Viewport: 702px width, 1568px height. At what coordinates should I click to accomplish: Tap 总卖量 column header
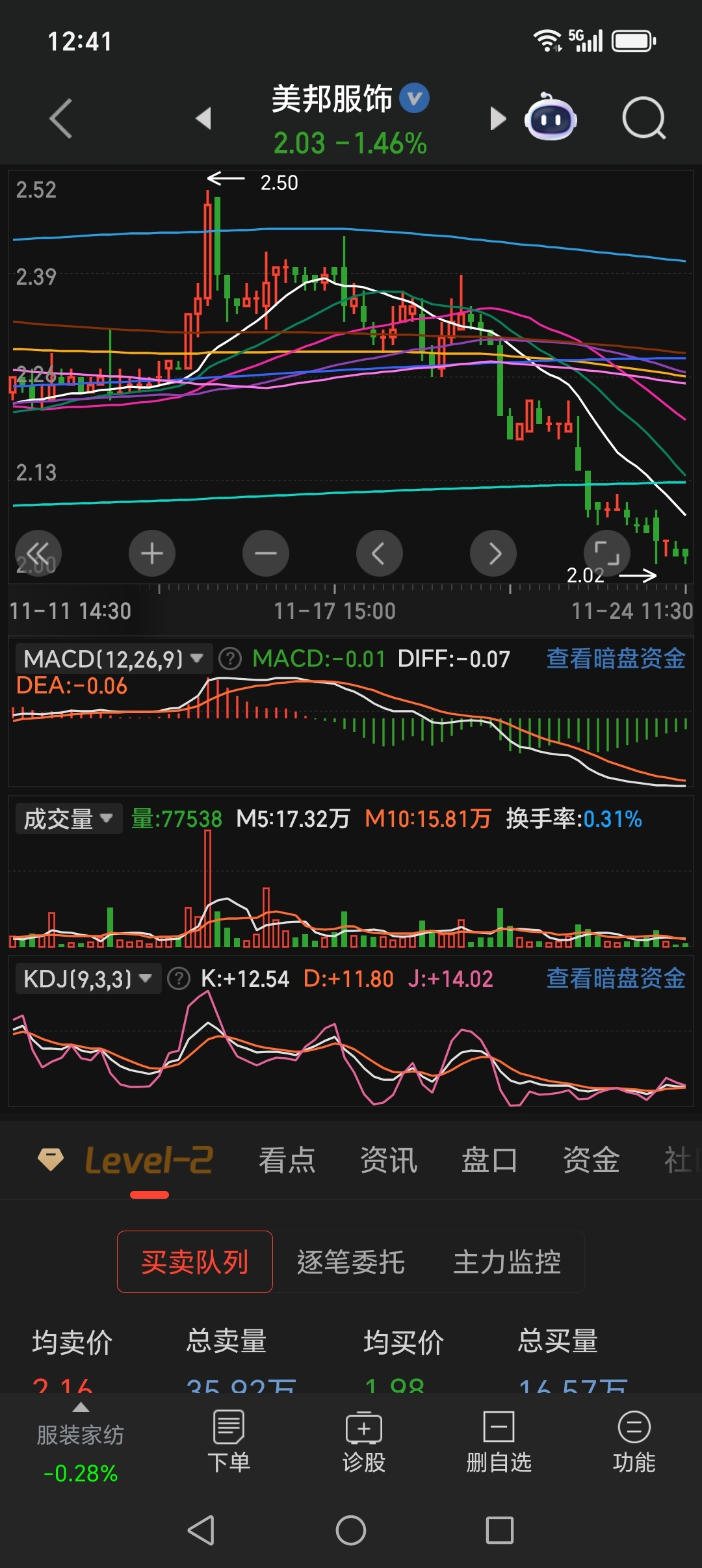[227, 1341]
